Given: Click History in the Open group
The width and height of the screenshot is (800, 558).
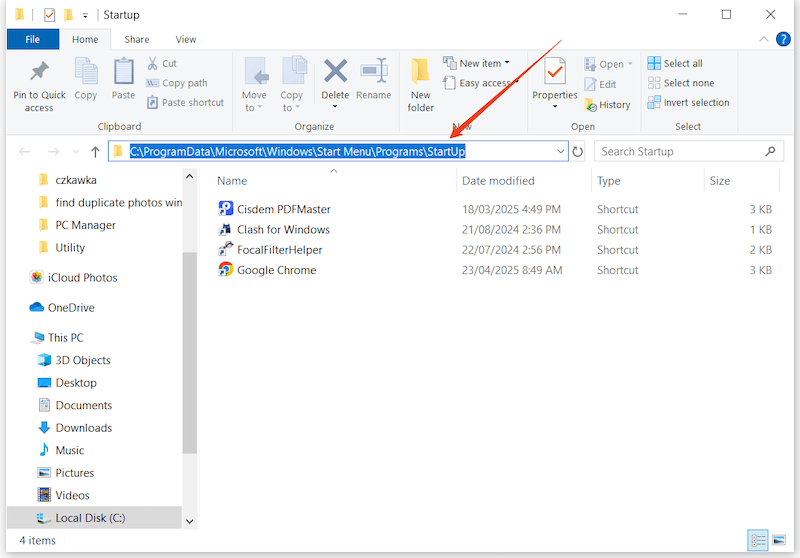Looking at the screenshot, I should (608, 105).
